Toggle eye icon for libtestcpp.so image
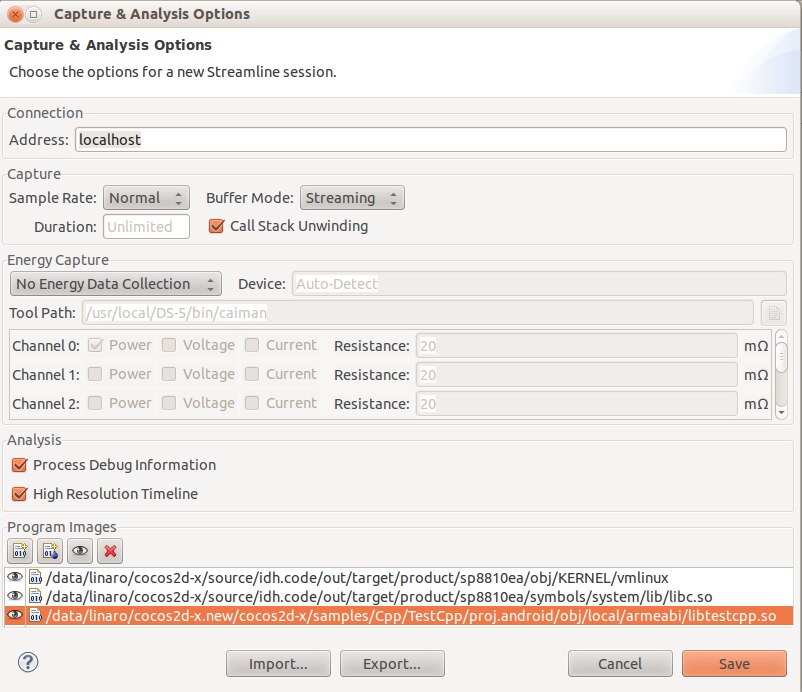Image resolution: width=802 pixels, height=692 pixels. pyautogui.click(x=15, y=616)
